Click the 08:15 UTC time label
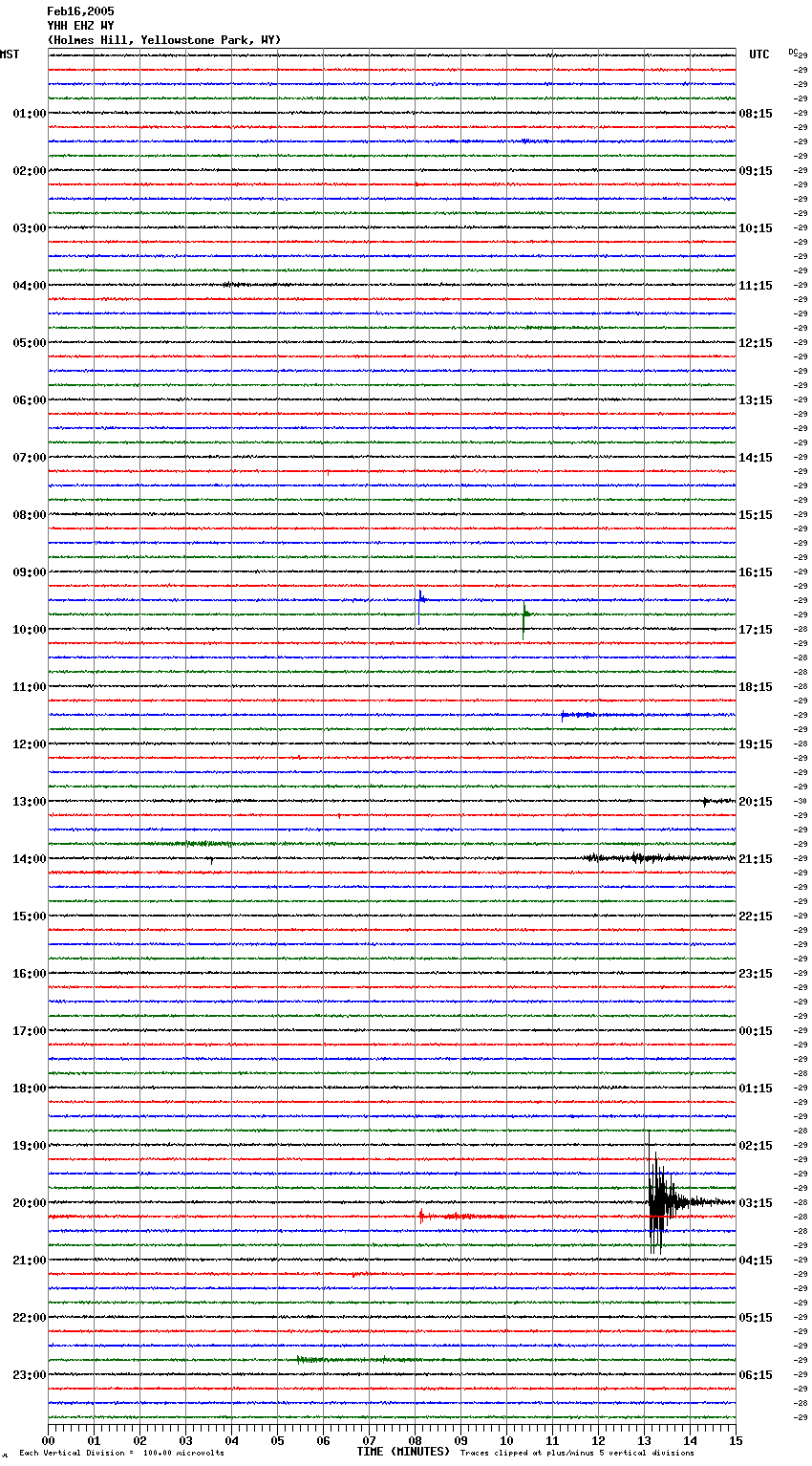Viewport: 812px width, 1466px height. coord(756,114)
